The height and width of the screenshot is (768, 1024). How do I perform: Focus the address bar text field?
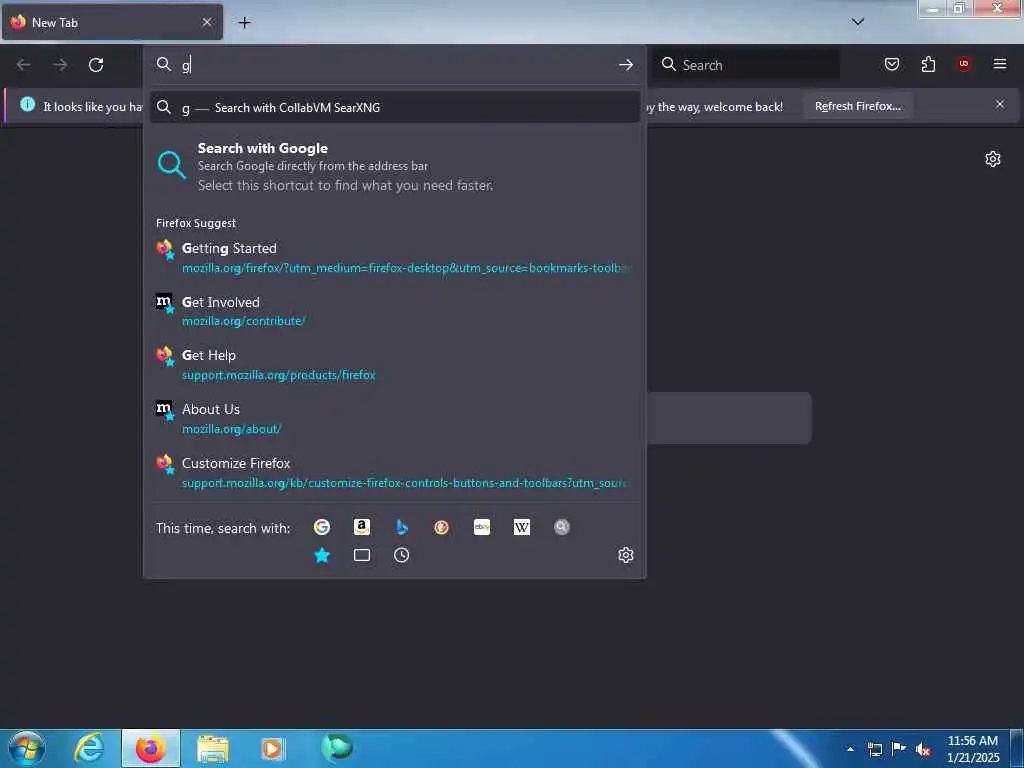pos(395,65)
